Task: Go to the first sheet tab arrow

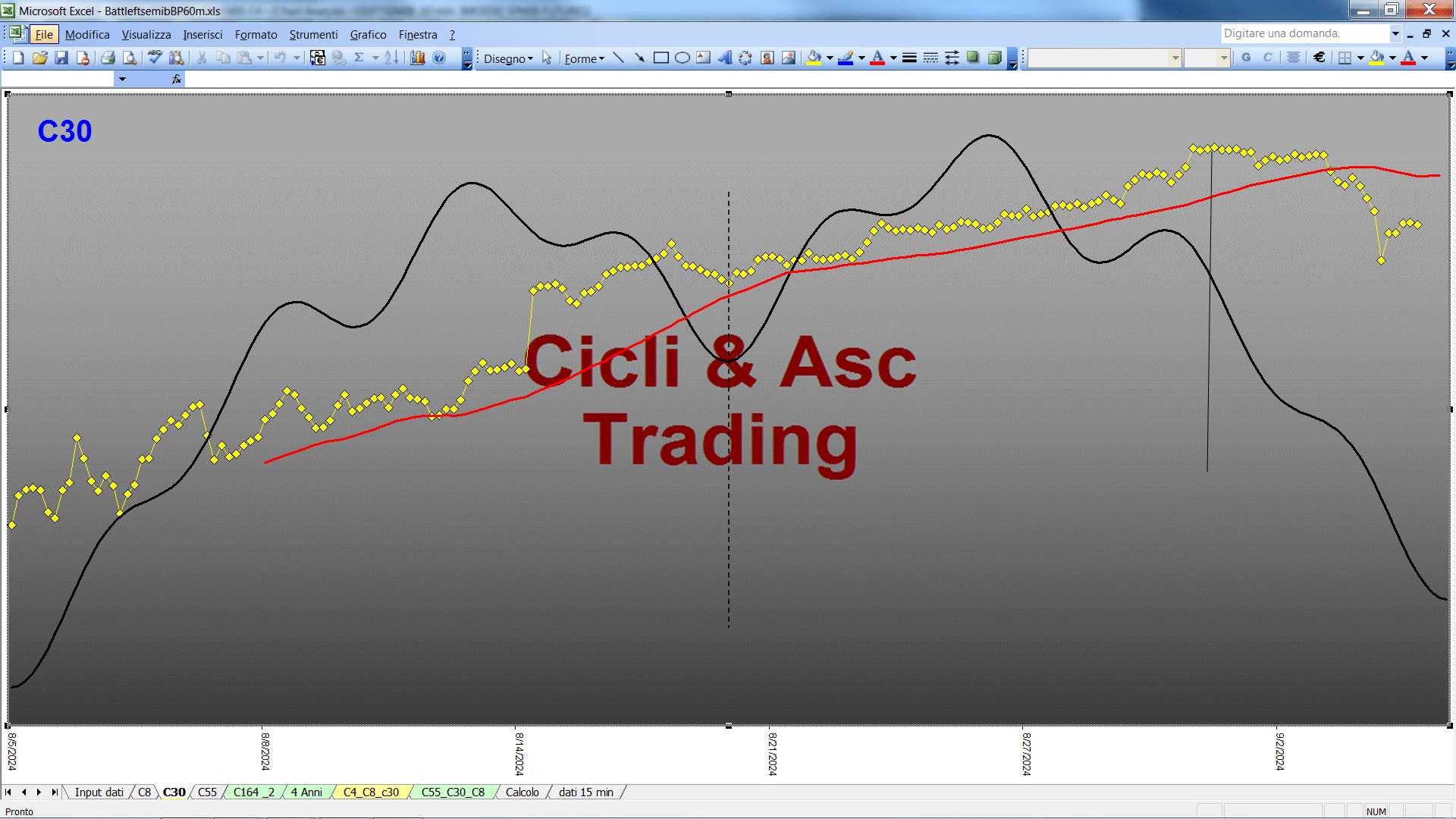Action: click(8, 792)
